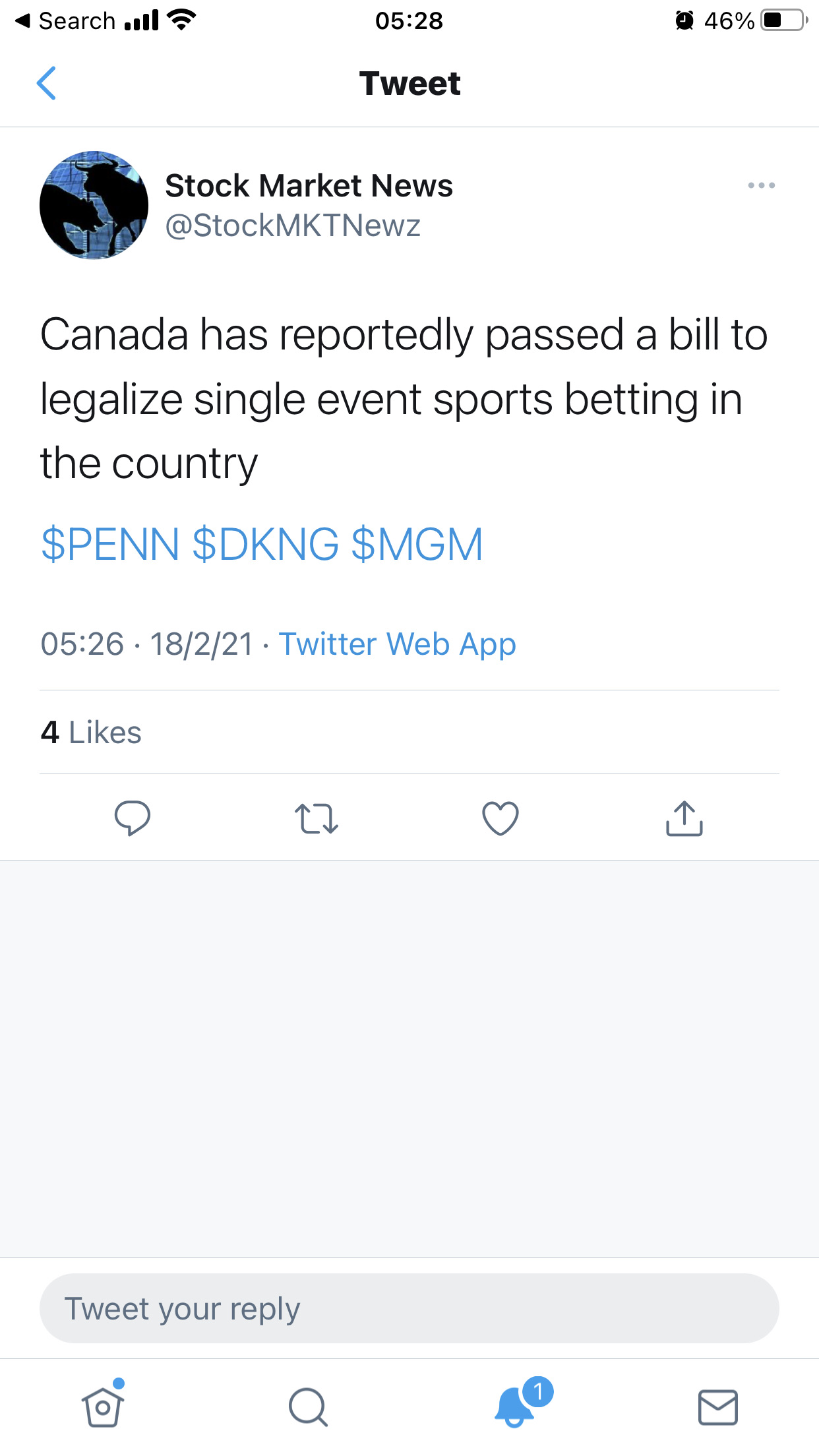Viewport: 819px width, 1456px height.
Task: Tap the Stock Market News profile picture
Action: click(x=94, y=205)
